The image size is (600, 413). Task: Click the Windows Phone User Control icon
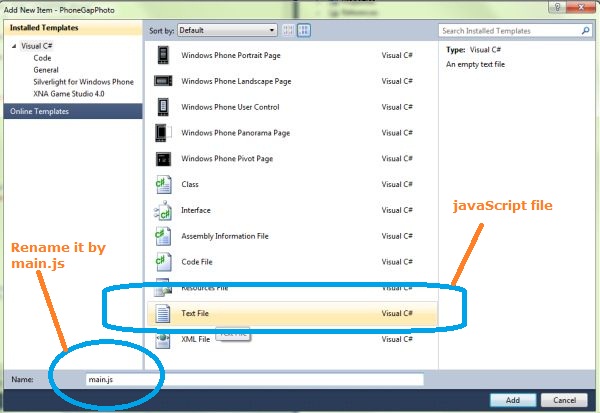click(163, 107)
